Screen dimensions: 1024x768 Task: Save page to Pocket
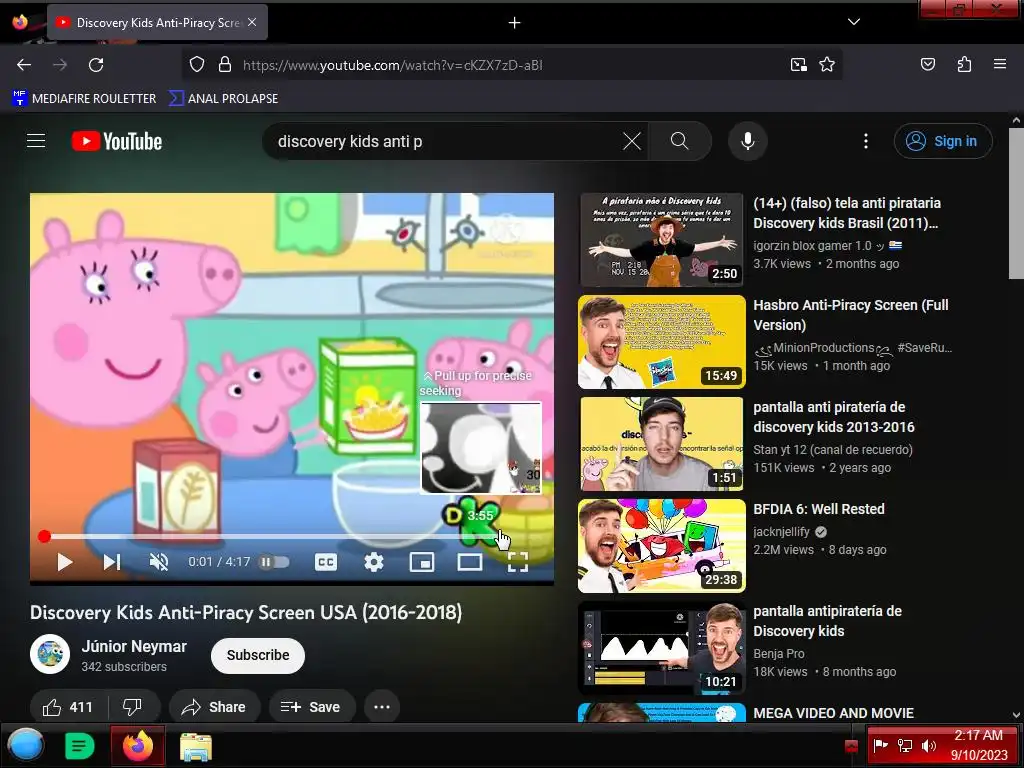pyautogui.click(x=927, y=64)
